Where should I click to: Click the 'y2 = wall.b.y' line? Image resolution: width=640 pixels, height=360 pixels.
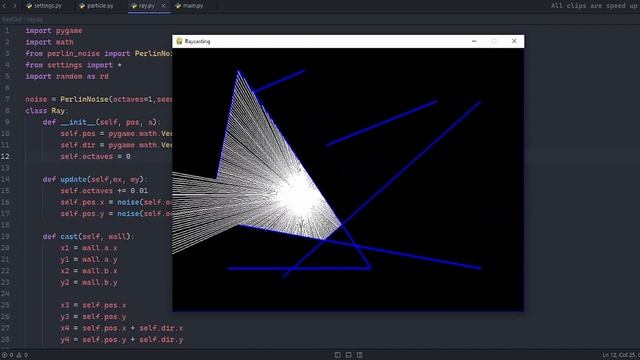tap(89, 282)
